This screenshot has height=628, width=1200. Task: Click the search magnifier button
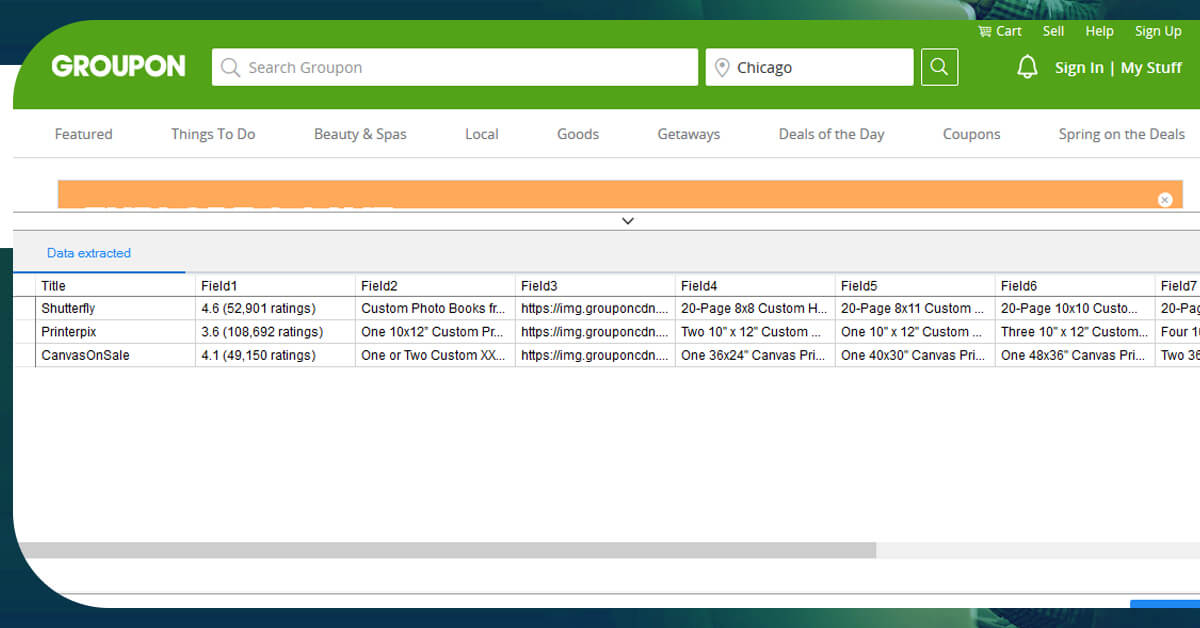939,67
